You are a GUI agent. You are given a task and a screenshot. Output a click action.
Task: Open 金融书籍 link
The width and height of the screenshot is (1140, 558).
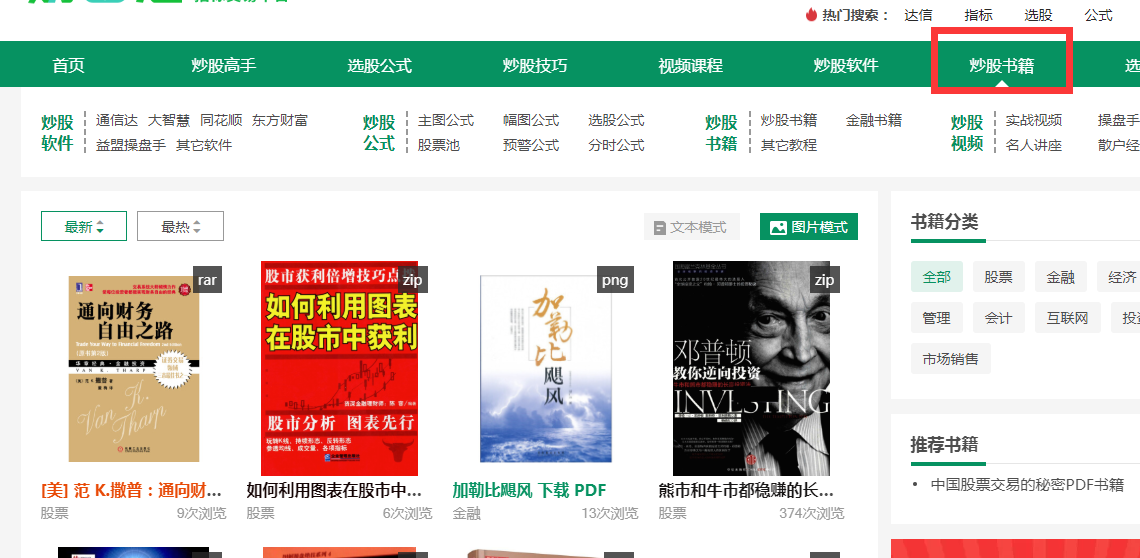point(874,120)
